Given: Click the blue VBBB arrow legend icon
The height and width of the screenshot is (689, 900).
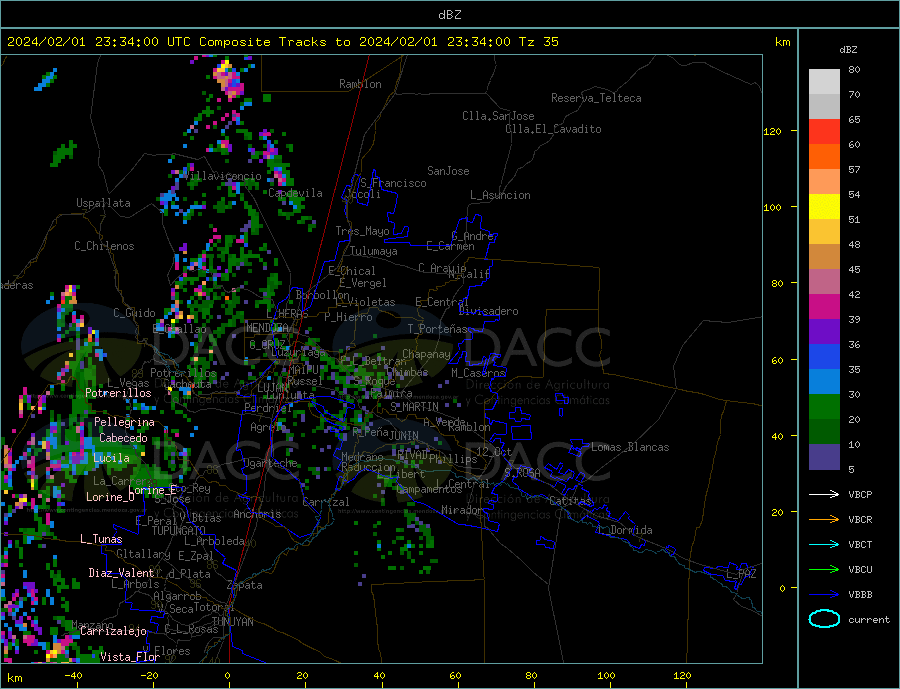Looking at the screenshot, I should click(x=824, y=594).
